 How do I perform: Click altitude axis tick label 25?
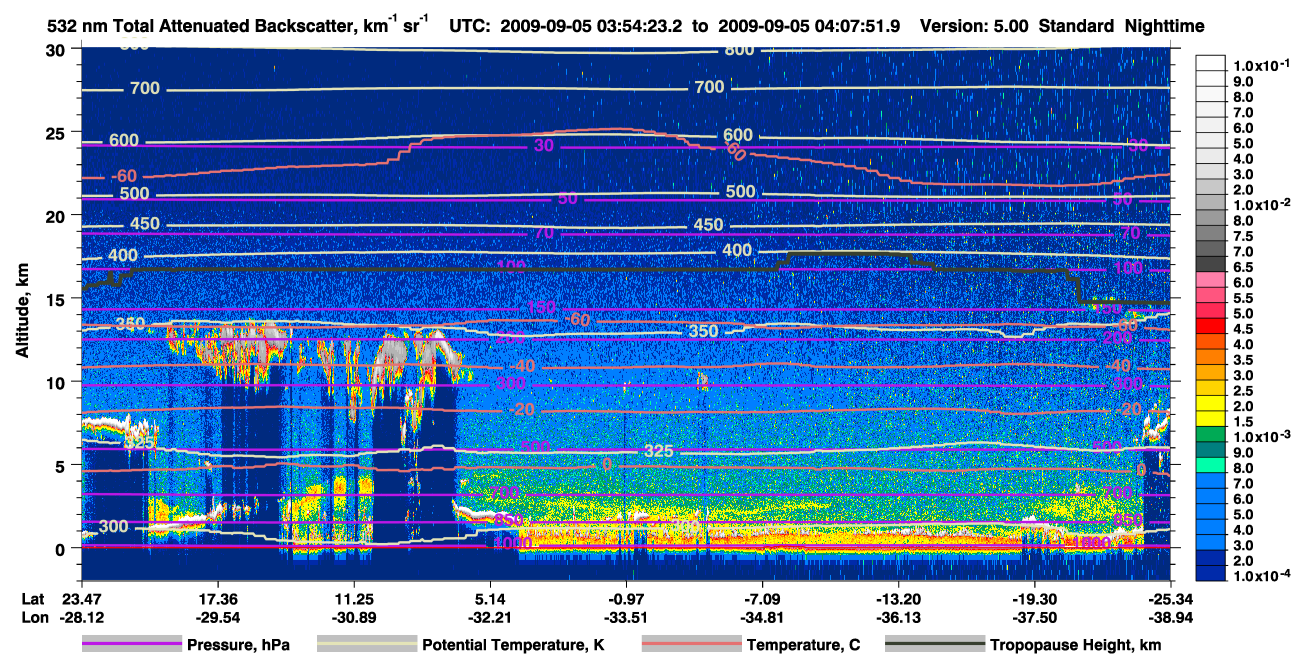[x=58, y=132]
